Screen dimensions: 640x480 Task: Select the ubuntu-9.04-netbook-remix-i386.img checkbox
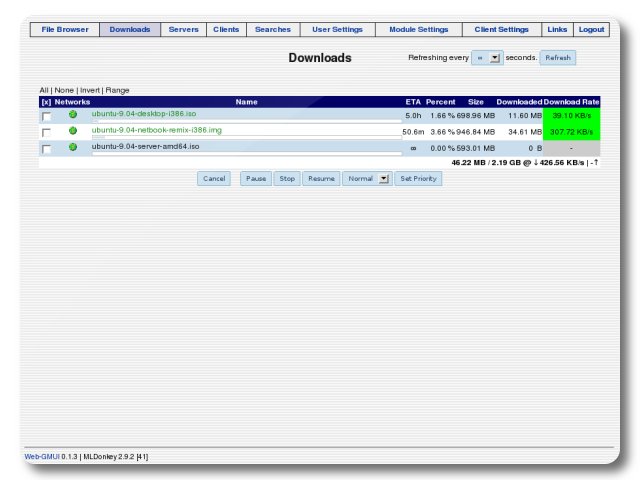click(47, 132)
